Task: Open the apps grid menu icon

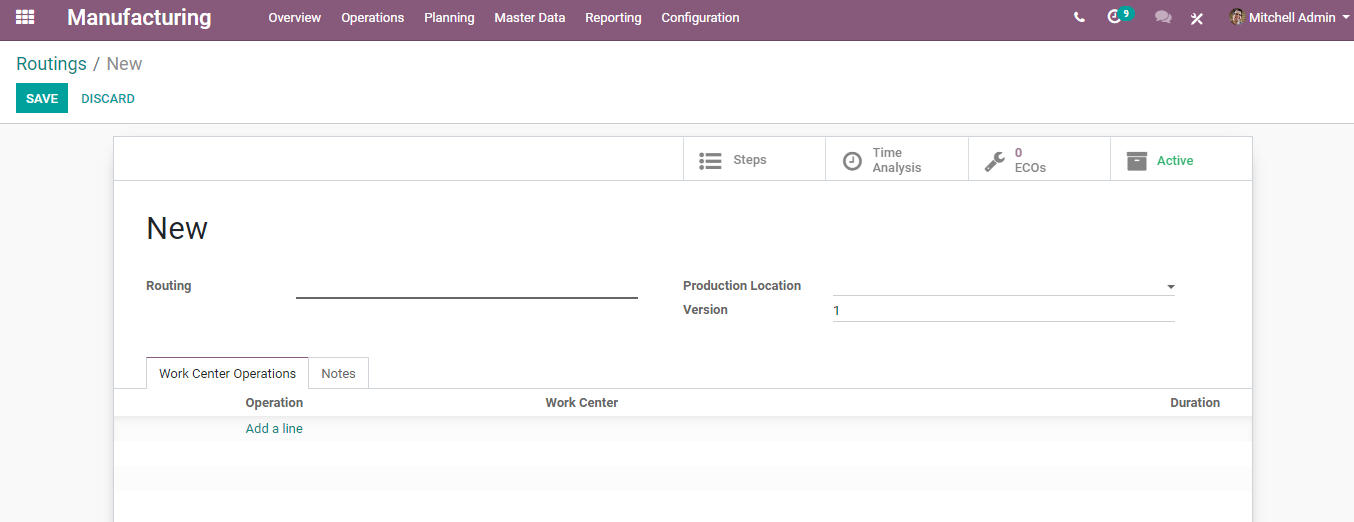Action: click(x=25, y=17)
